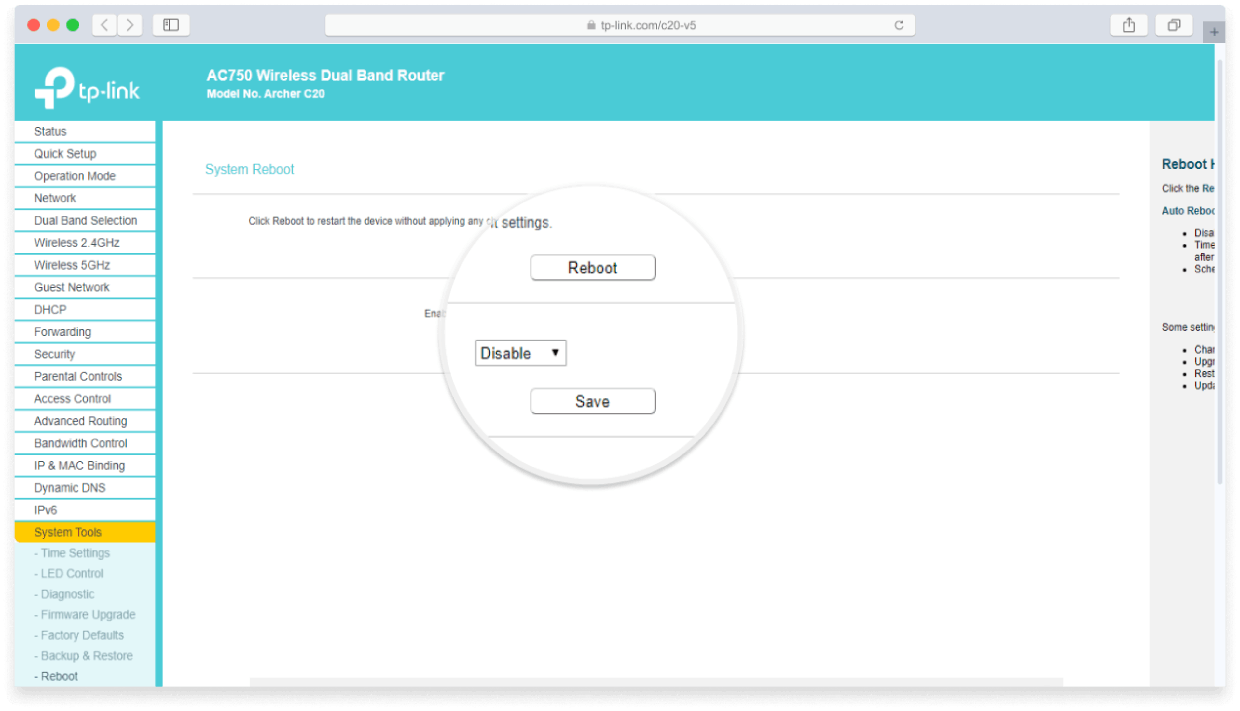Open Bandwidth Control settings
The image size is (1240, 711).
86,443
